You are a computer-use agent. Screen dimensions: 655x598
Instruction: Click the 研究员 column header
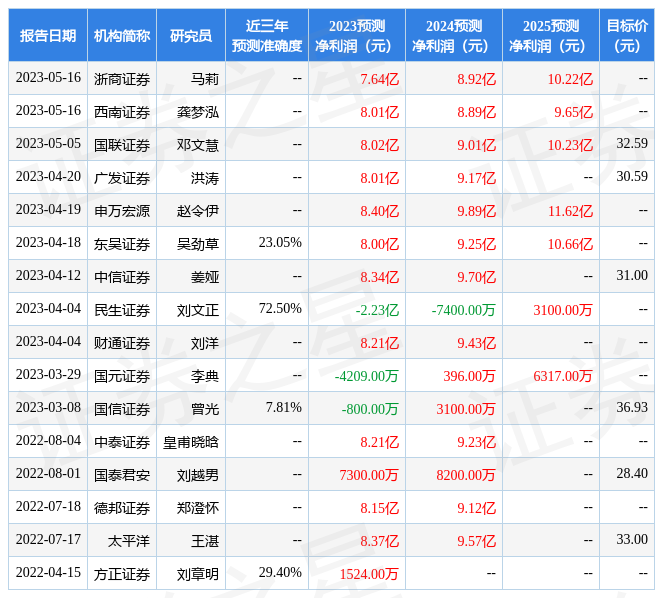(190, 35)
